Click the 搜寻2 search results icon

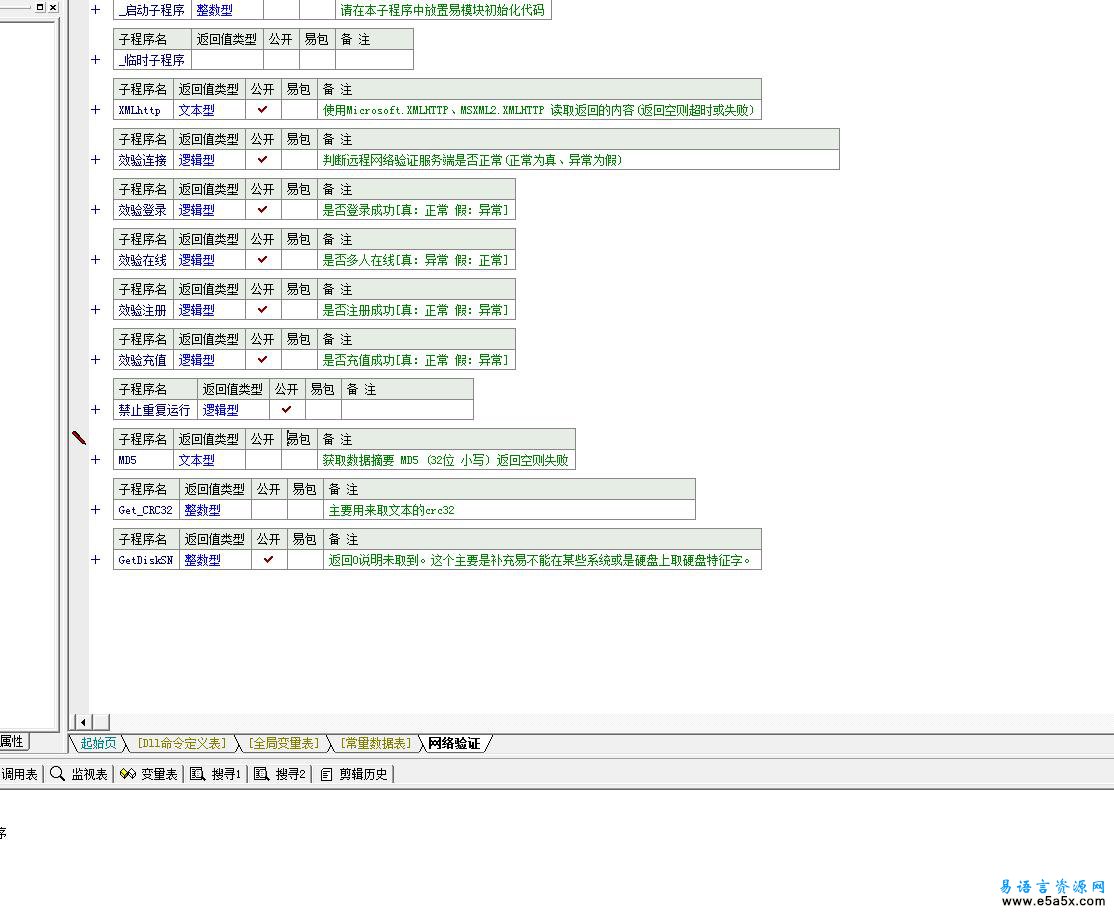(x=261, y=774)
